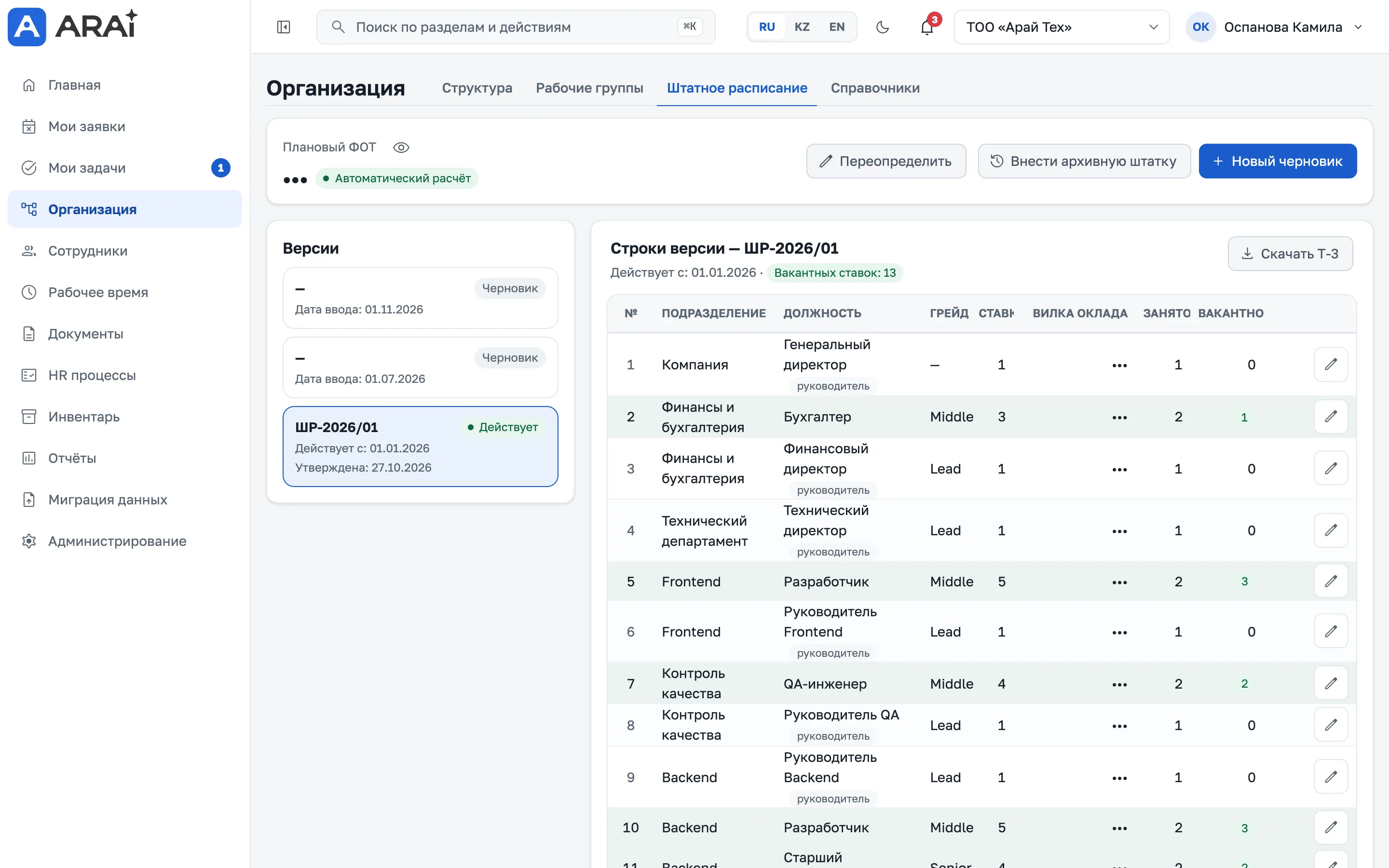Create Новый черновик
This screenshot has height=868, width=1389.
1278,162
